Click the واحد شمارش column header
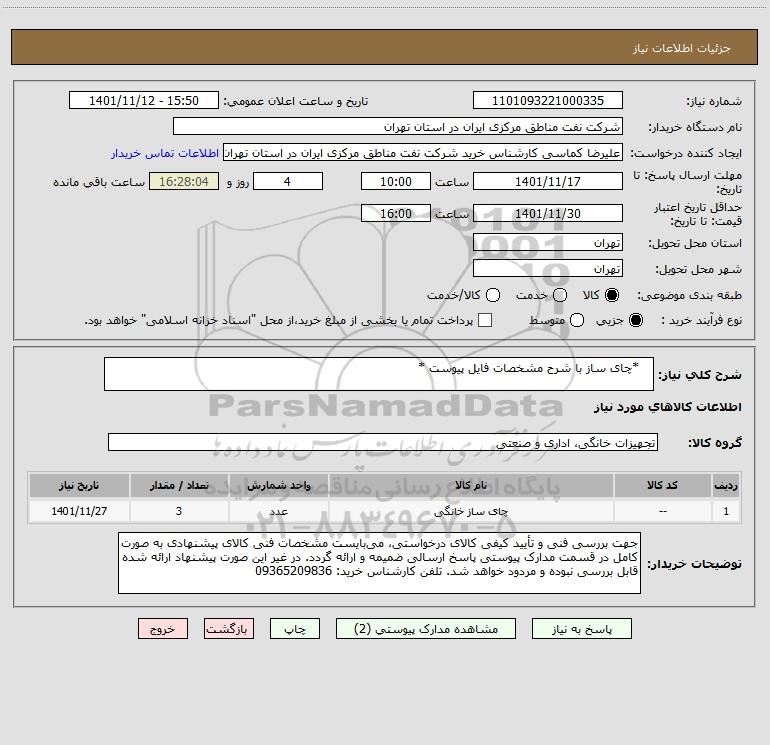 coord(278,486)
